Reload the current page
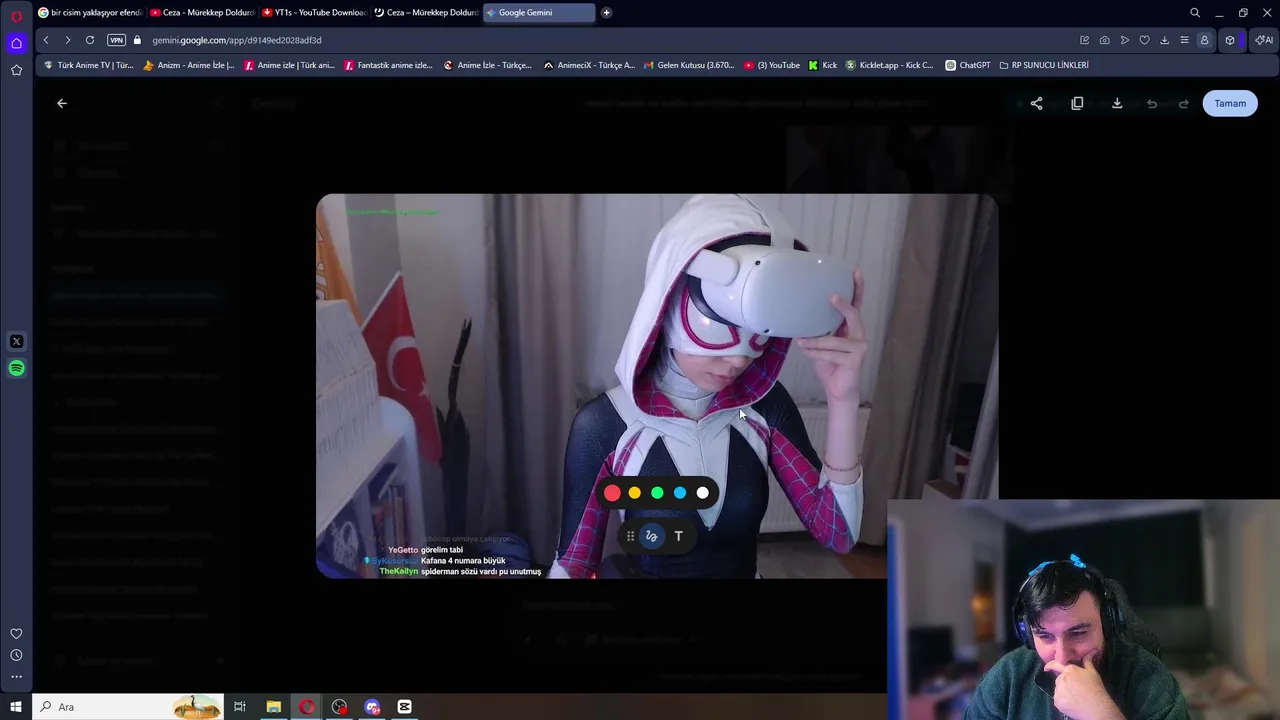1280x720 pixels. point(90,40)
